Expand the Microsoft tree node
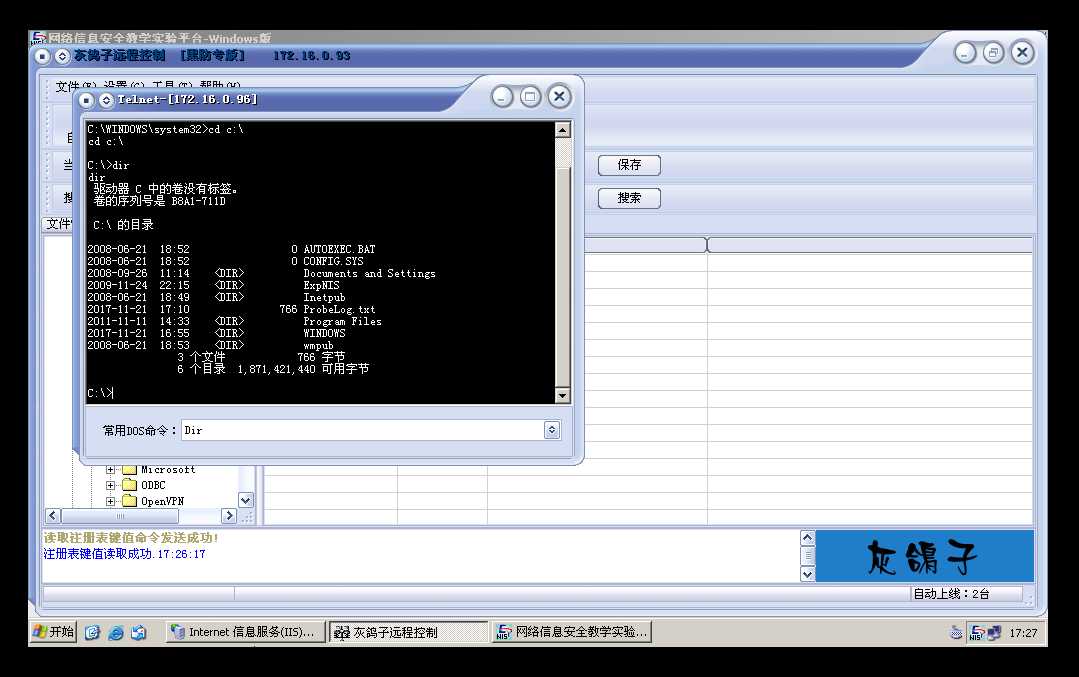1079x677 pixels. coord(110,470)
